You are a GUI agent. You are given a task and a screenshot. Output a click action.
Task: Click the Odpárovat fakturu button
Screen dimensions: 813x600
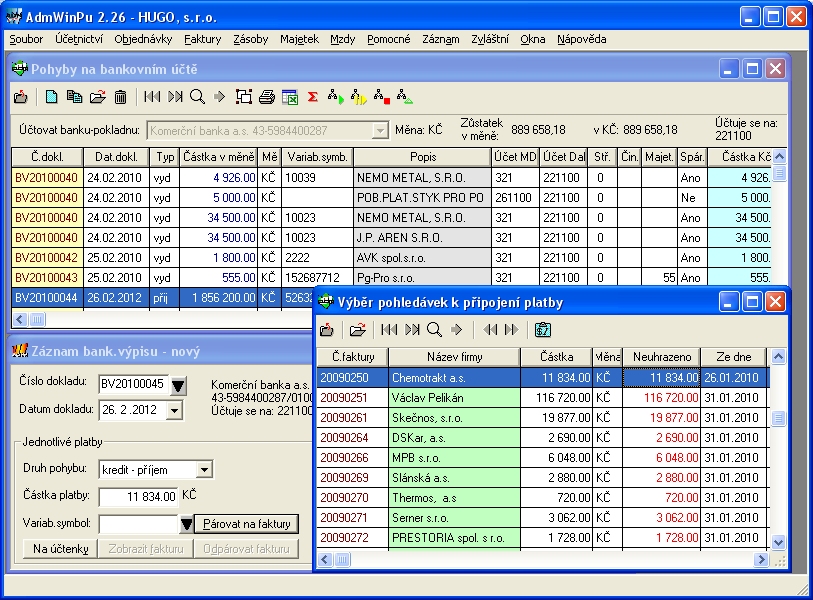pos(246,549)
